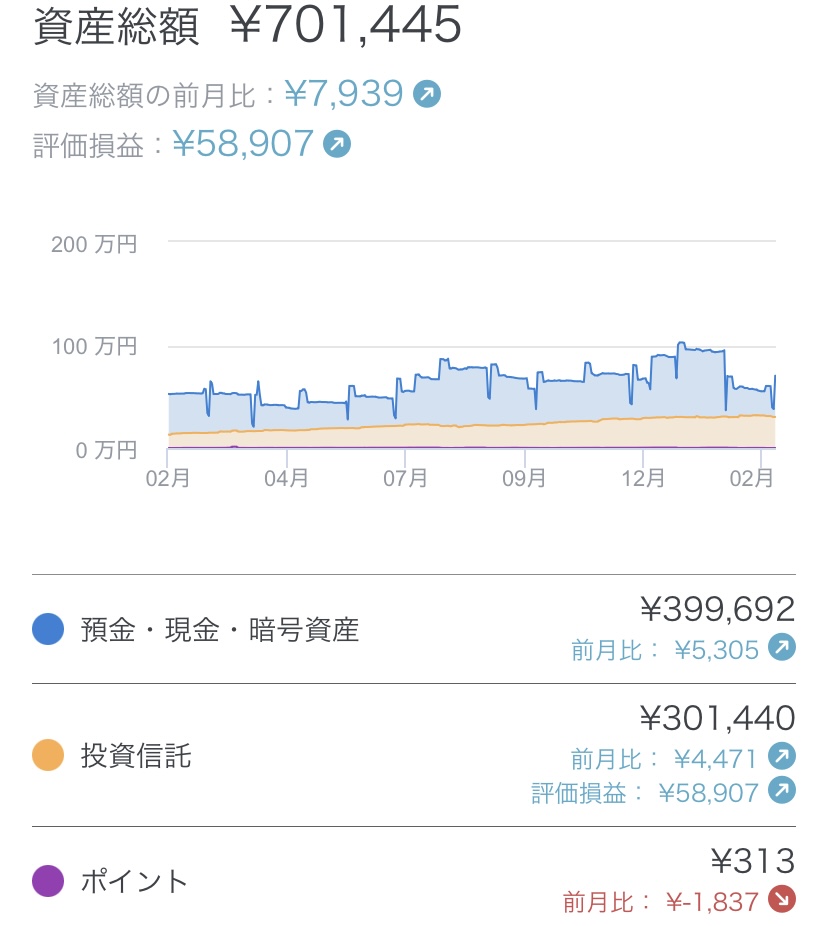Click up-arrow icon in investment trust 評価損益 row
Image resolution: width=828 pixels, height=926 pixels.
[x=782, y=791]
